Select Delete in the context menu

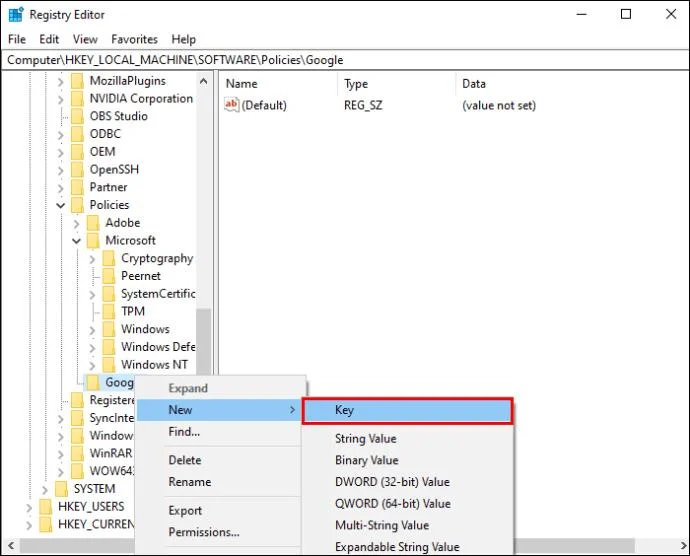coord(219,460)
